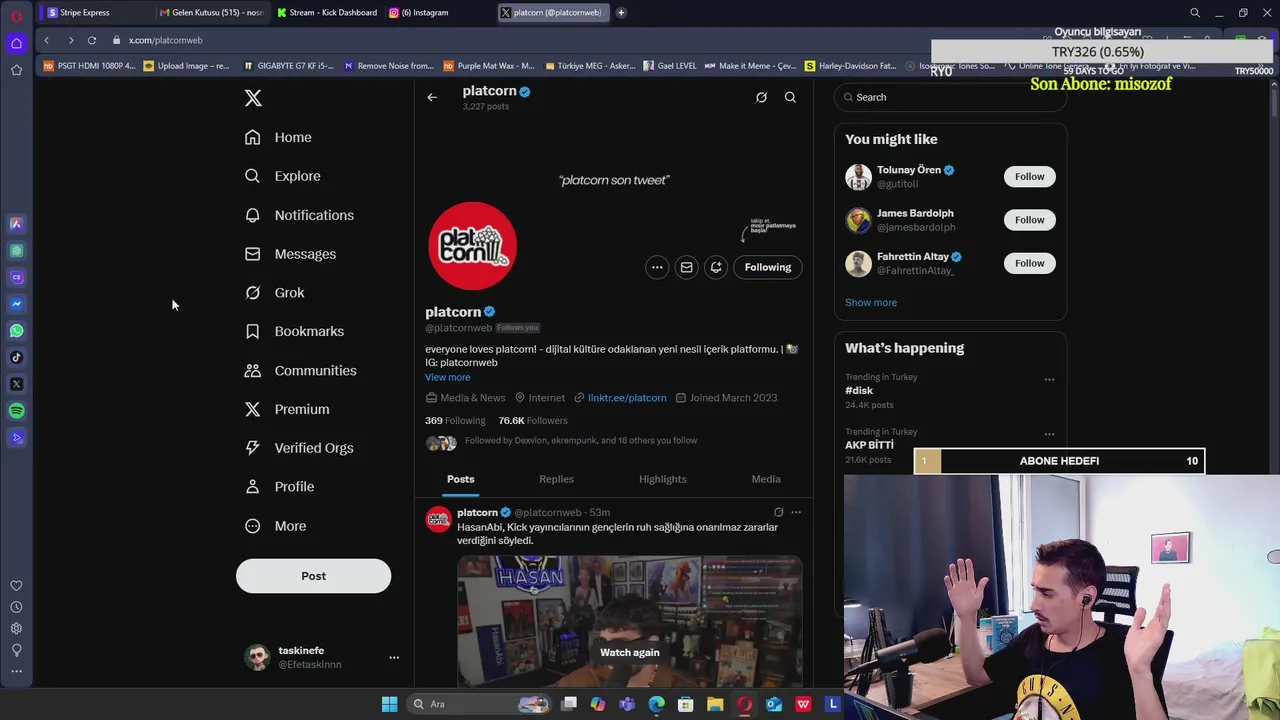1280x720 pixels.
Task: Follow Fahrettin Altay
Action: (x=1029, y=264)
